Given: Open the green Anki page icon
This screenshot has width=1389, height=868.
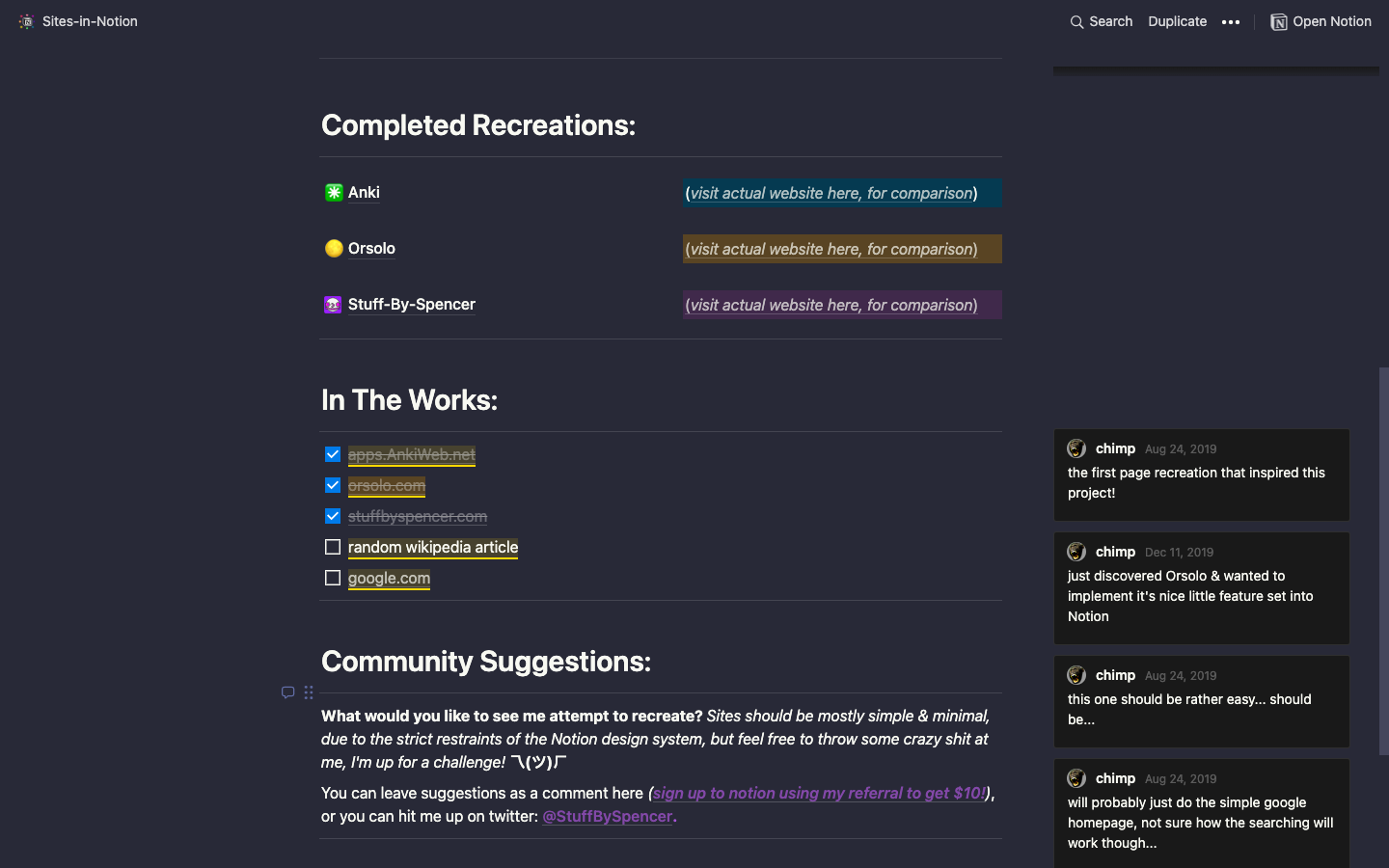Looking at the screenshot, I should [x=334, y=192].
